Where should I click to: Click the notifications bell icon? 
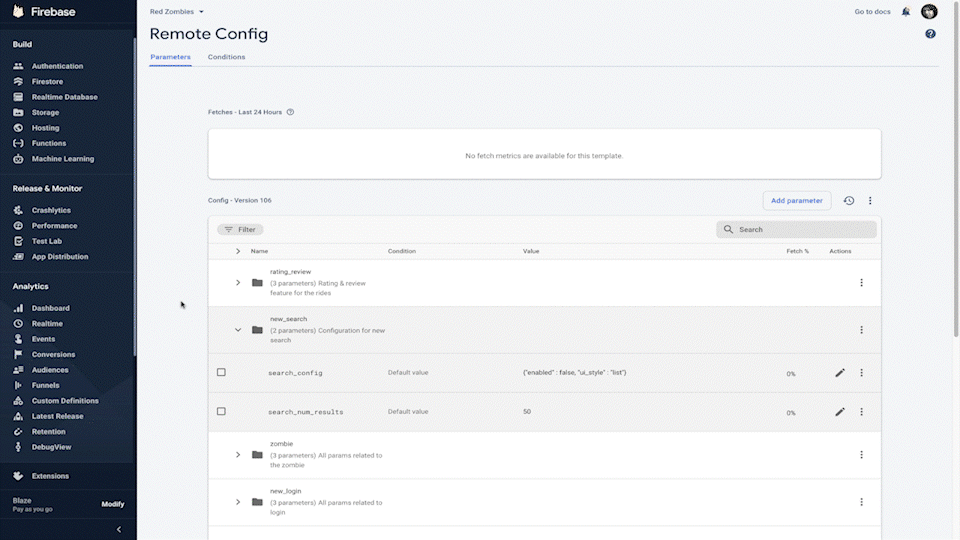point(906,12)
